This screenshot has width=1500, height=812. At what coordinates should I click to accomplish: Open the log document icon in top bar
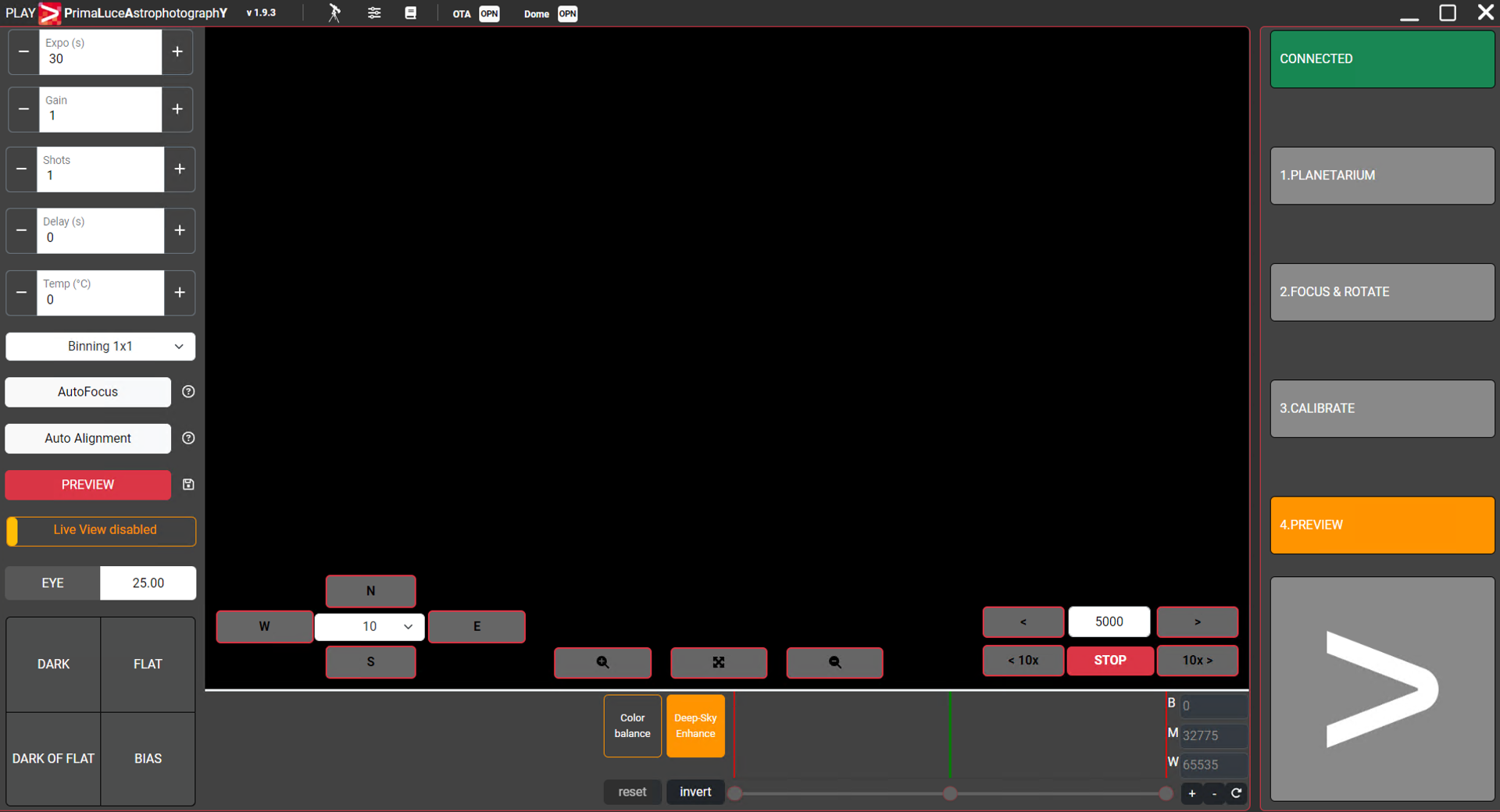tap(410, 13)
